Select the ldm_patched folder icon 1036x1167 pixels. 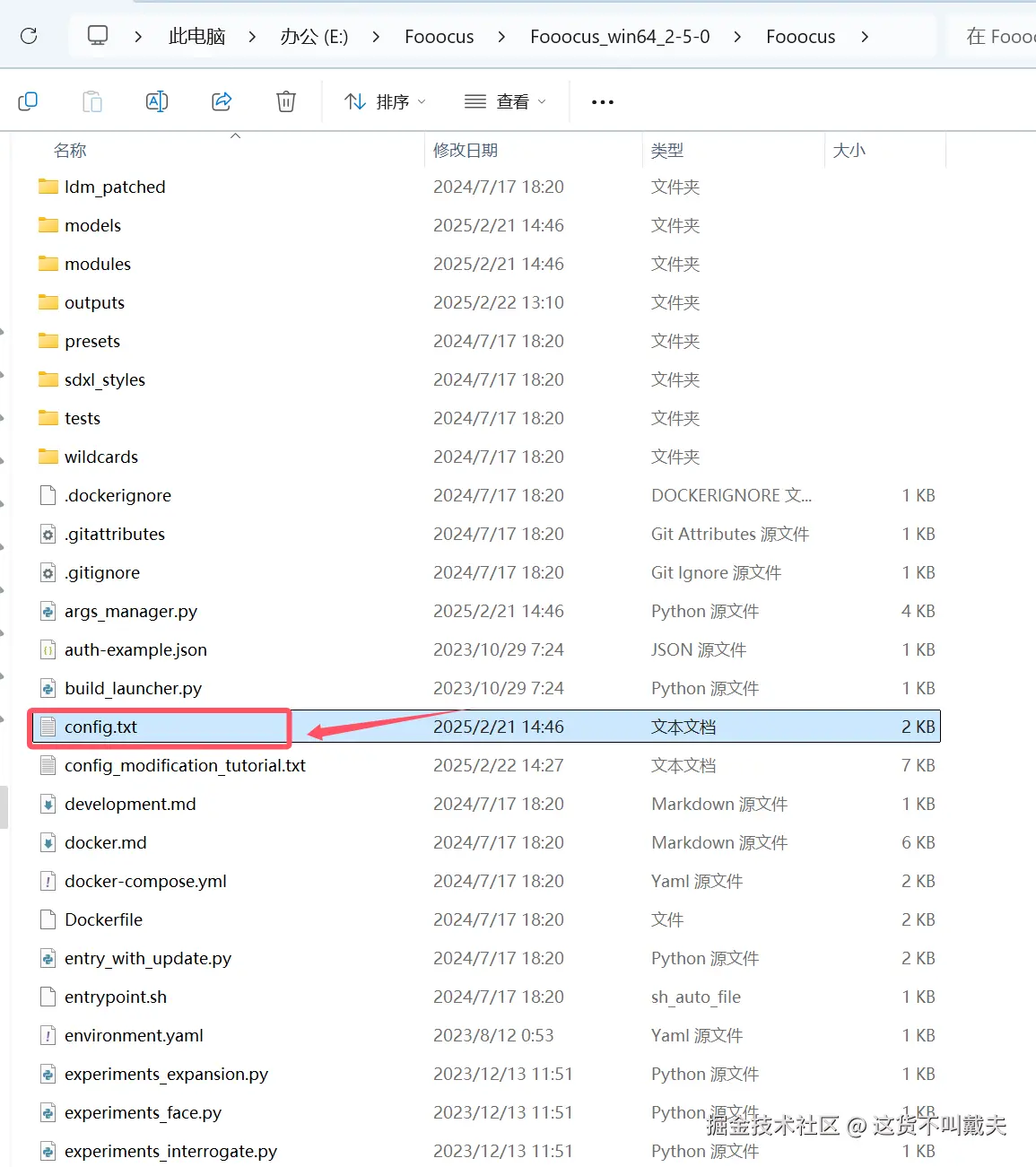[48, 187]
